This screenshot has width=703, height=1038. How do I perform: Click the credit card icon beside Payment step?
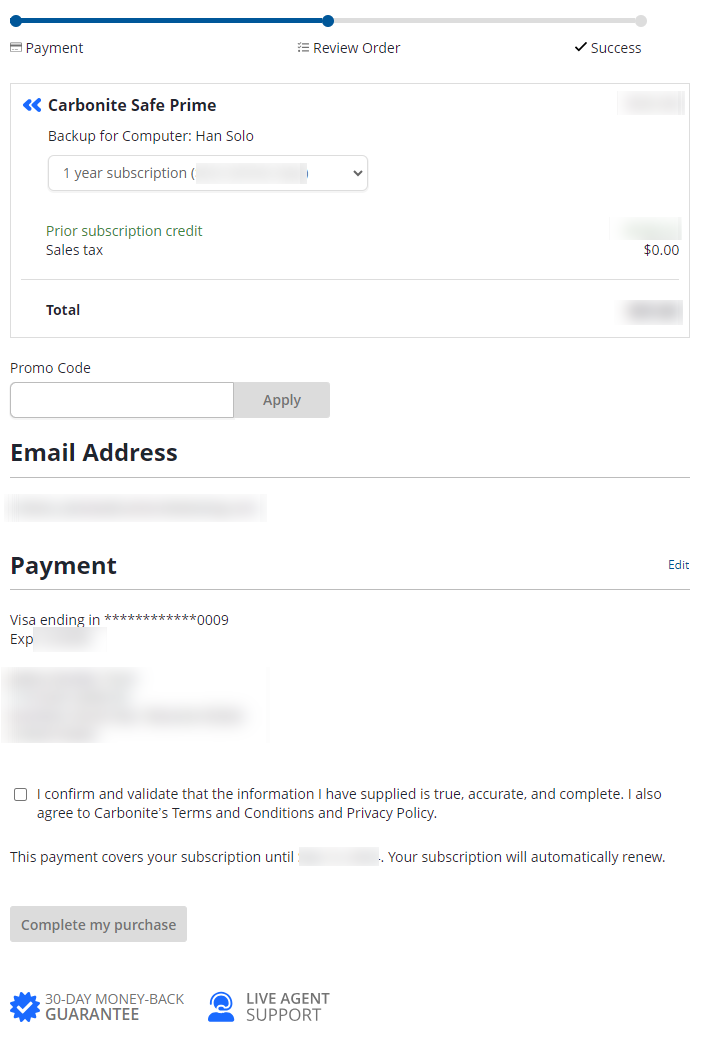16,48
